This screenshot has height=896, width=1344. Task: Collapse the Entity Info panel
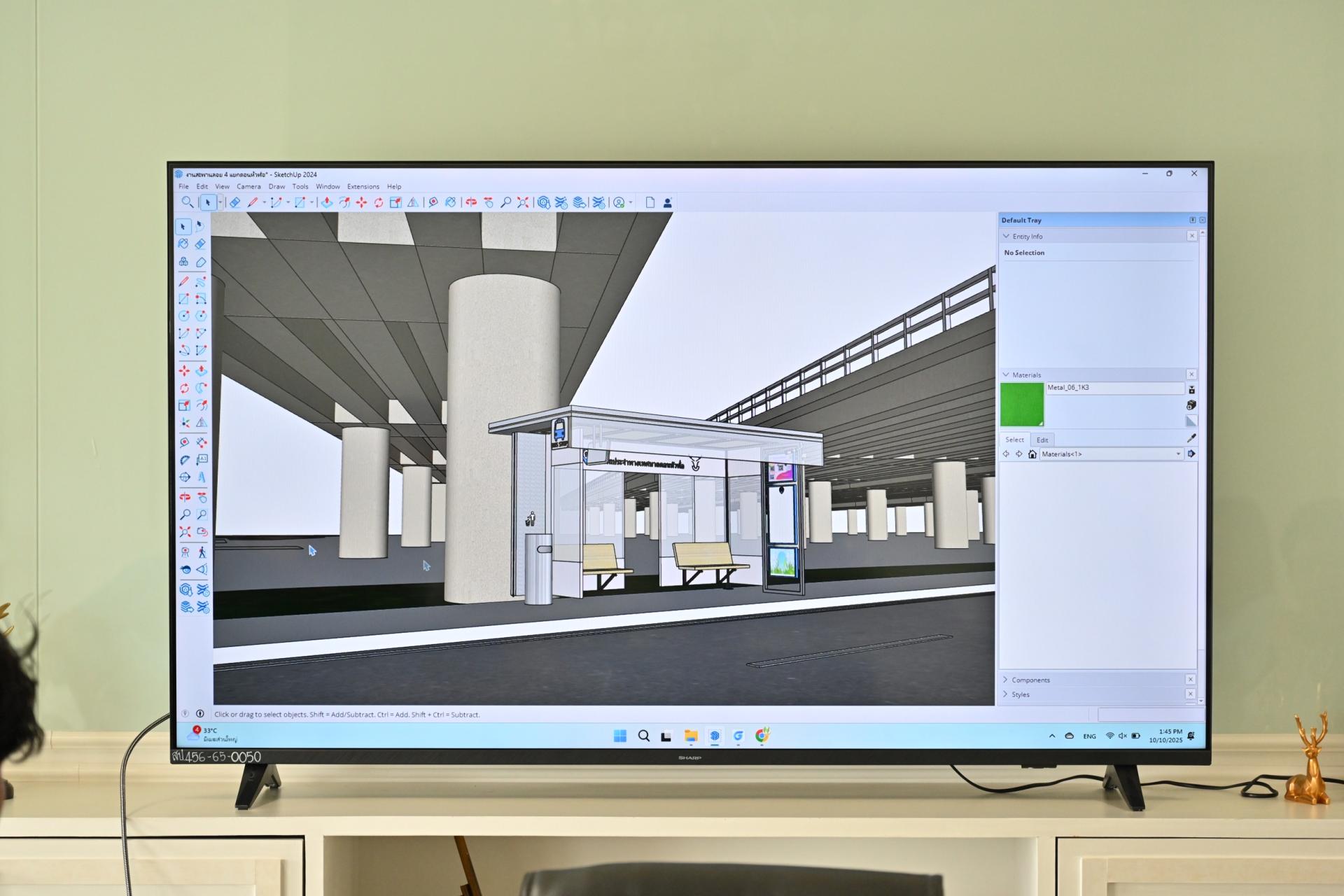(x=1007, y=237)
